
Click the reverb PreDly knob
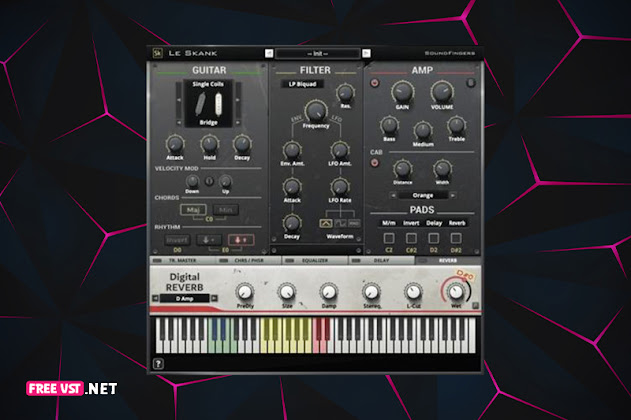244,292
